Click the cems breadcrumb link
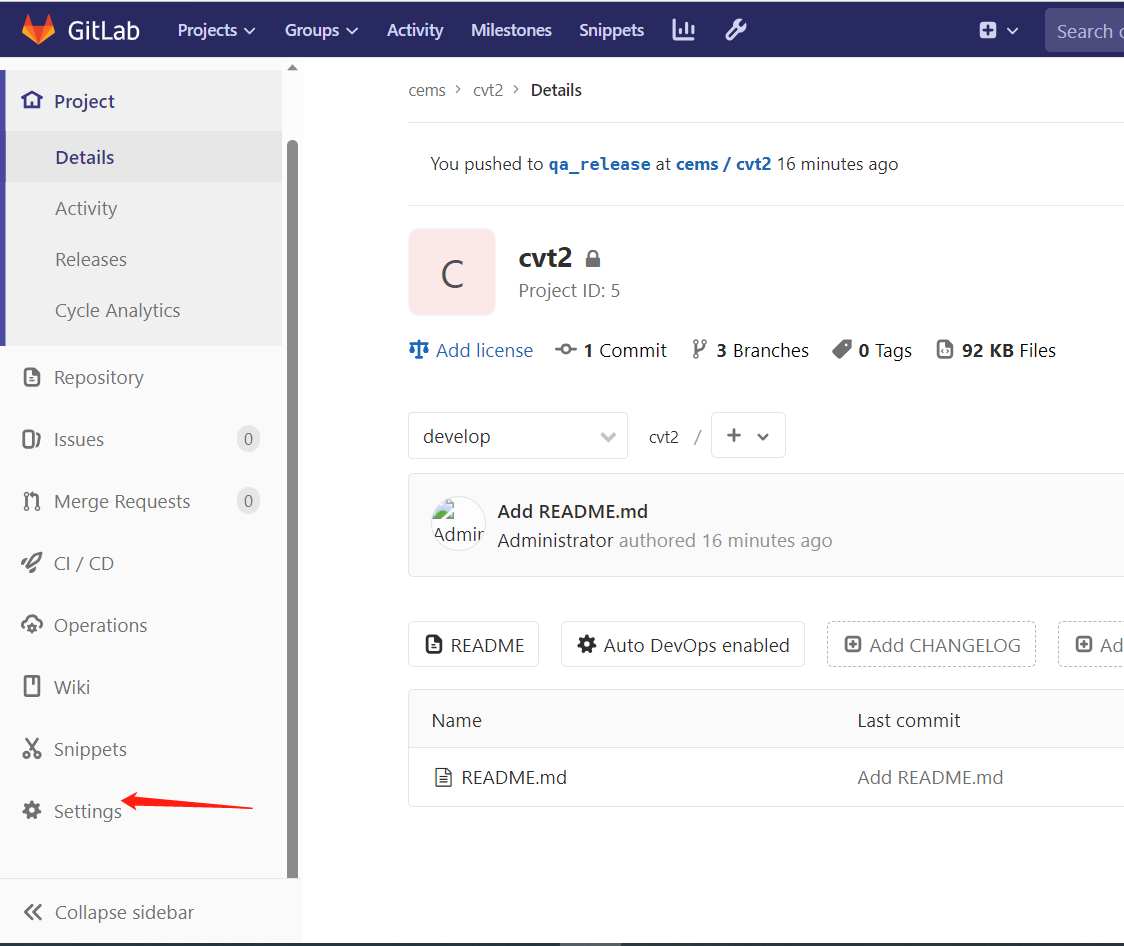 427,90
